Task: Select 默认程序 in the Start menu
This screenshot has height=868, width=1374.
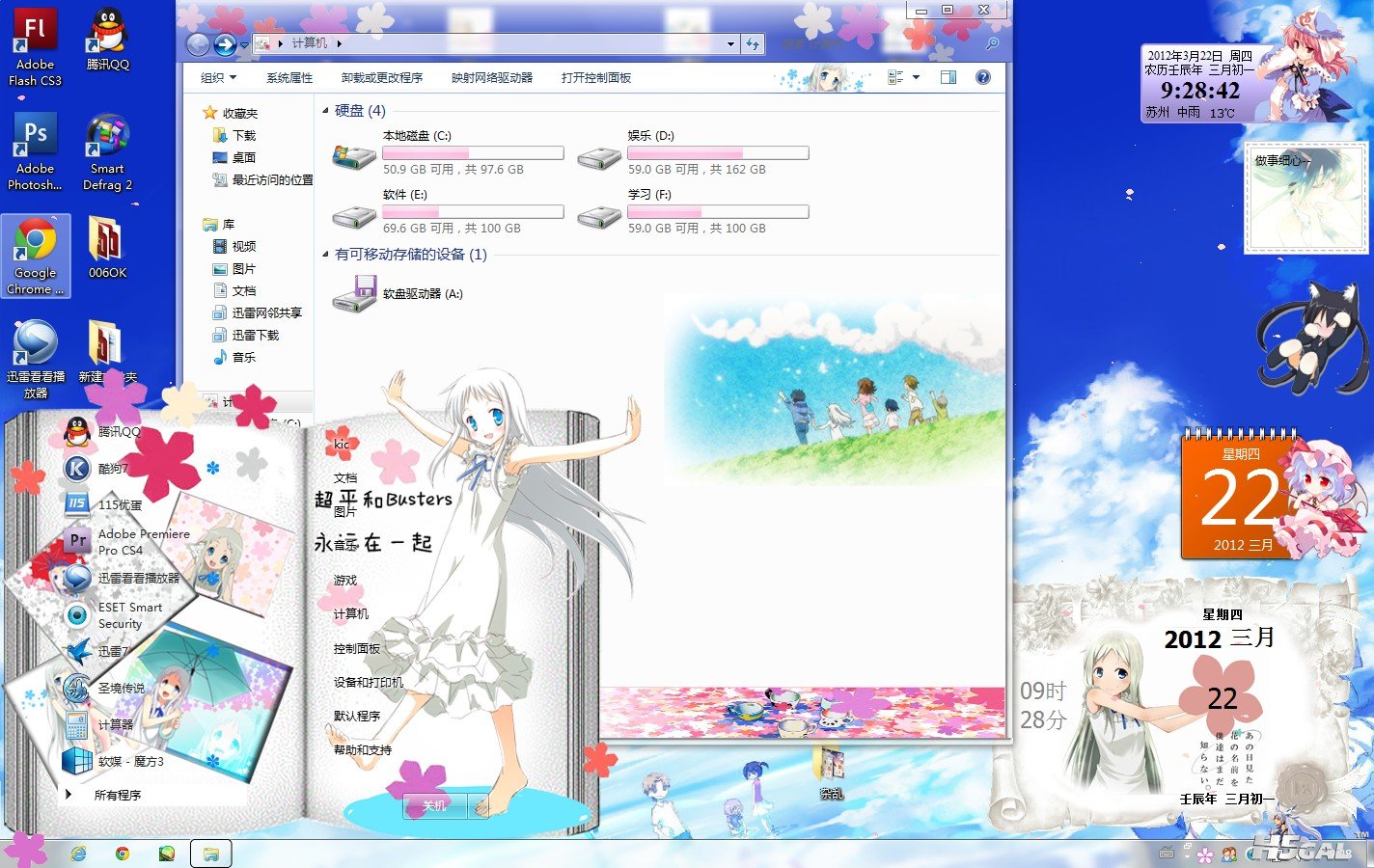Action: coord(357,717)
